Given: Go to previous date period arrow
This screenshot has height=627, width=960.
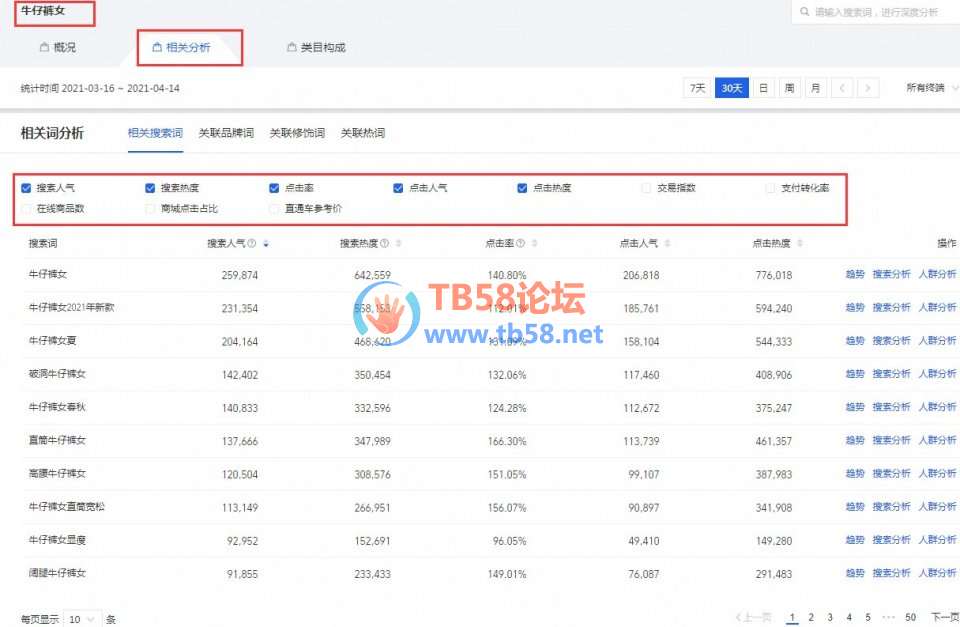Looking at the screenshot, I should coord(842,88).
